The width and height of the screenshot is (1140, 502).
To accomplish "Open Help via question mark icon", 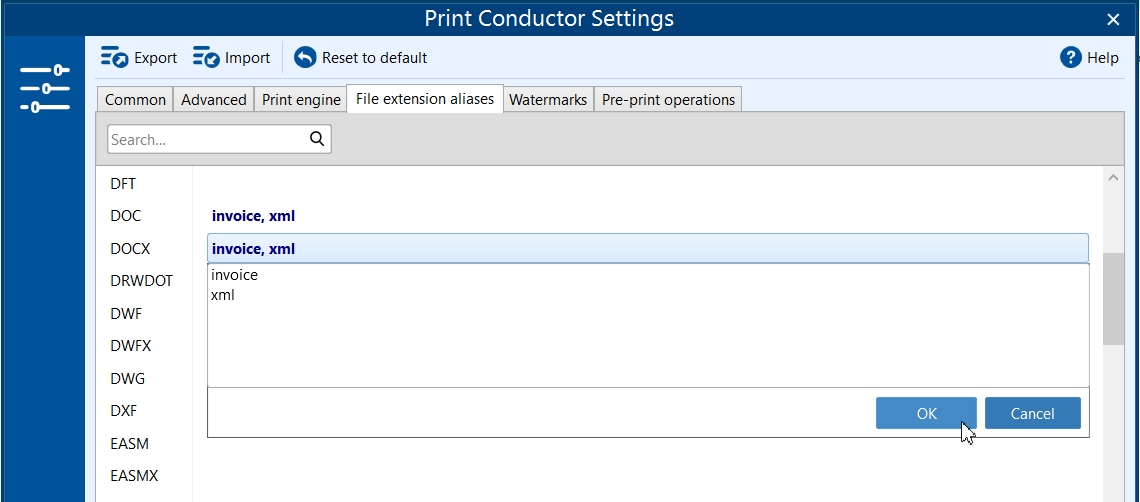I will point(1071,58).
